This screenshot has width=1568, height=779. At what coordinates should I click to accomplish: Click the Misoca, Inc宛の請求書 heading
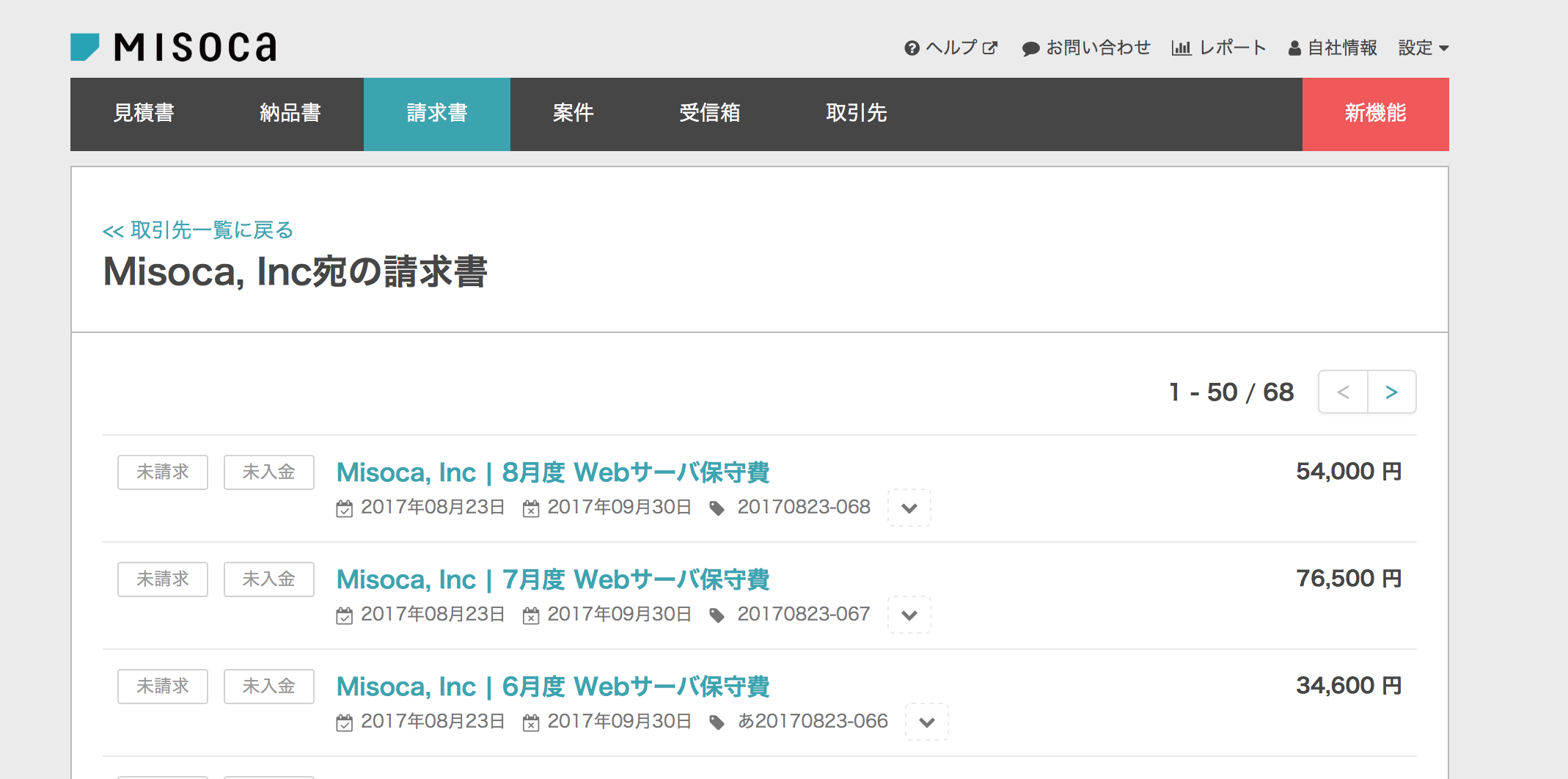(295, 272)
